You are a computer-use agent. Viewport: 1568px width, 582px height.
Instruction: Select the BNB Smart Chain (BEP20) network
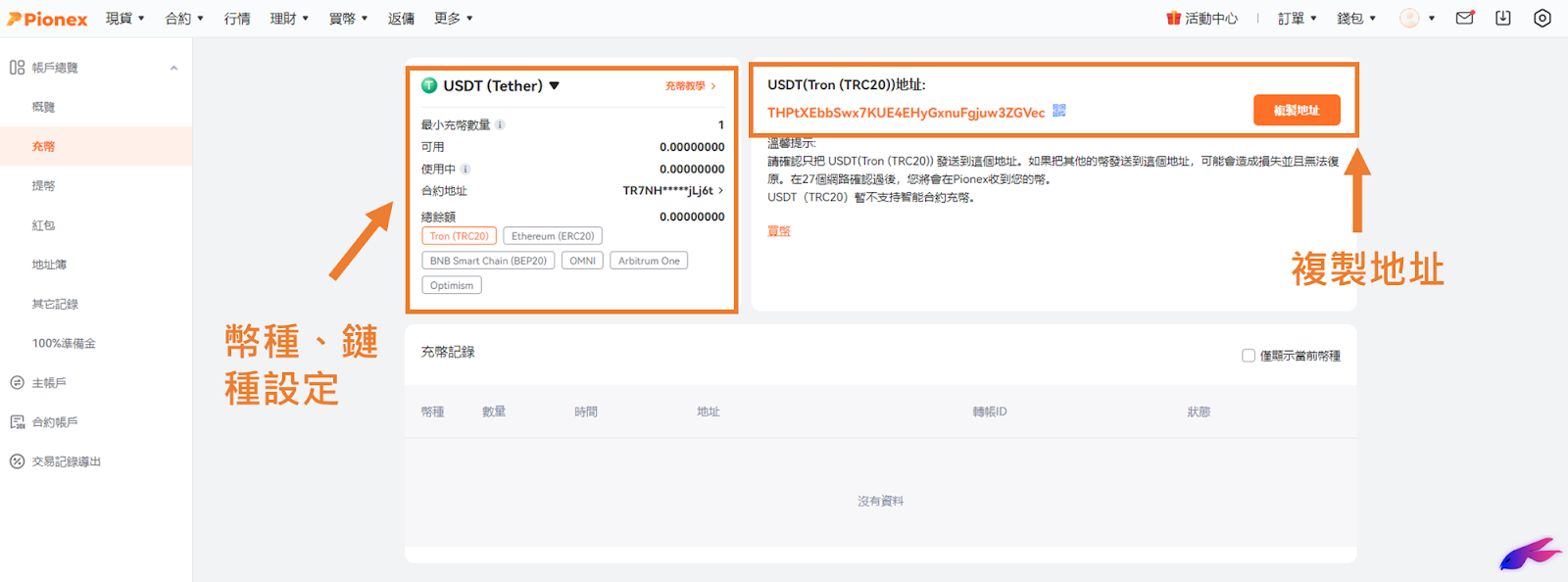488,261
